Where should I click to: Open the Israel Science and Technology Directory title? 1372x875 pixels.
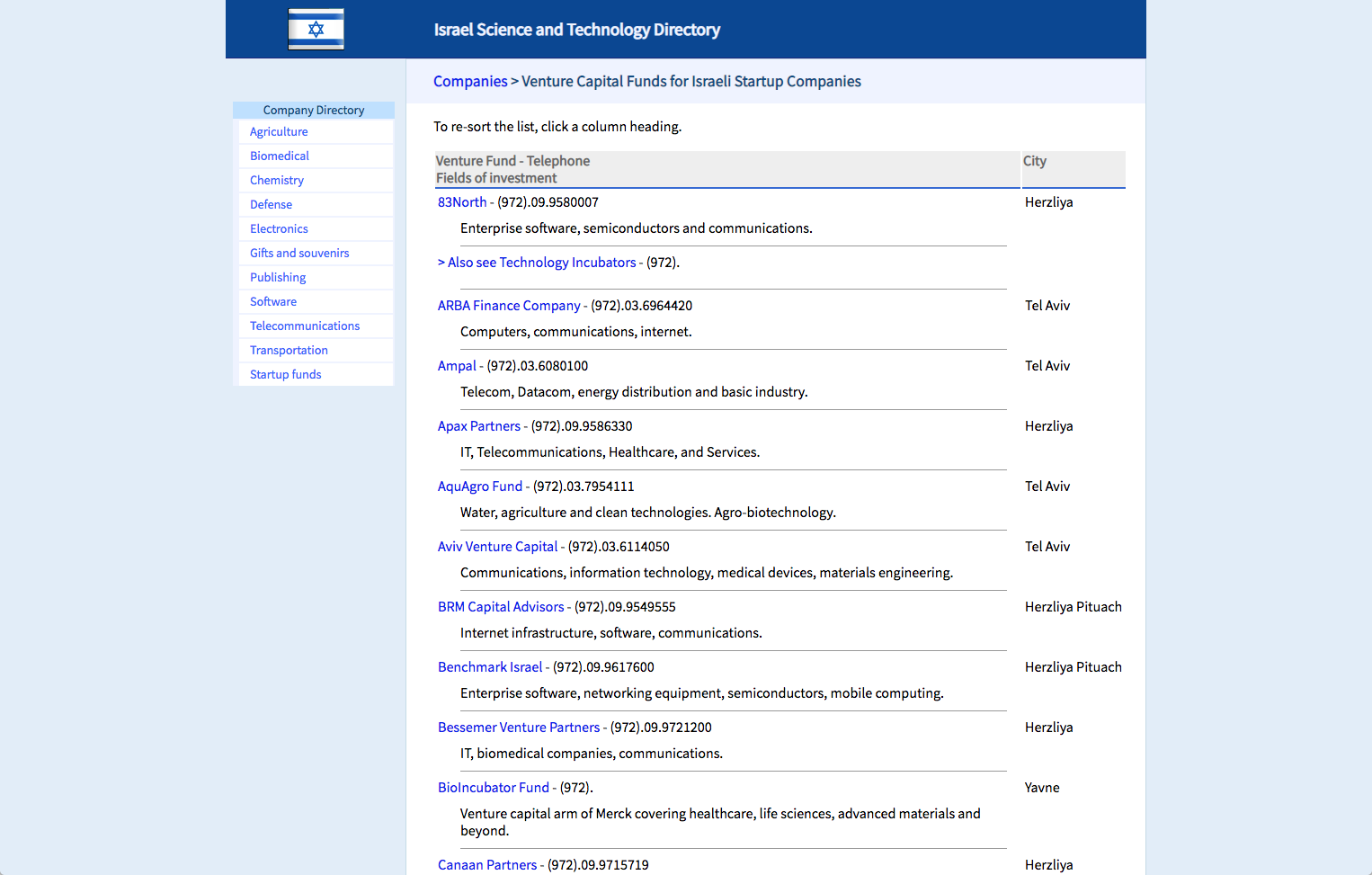pos(576,30)
